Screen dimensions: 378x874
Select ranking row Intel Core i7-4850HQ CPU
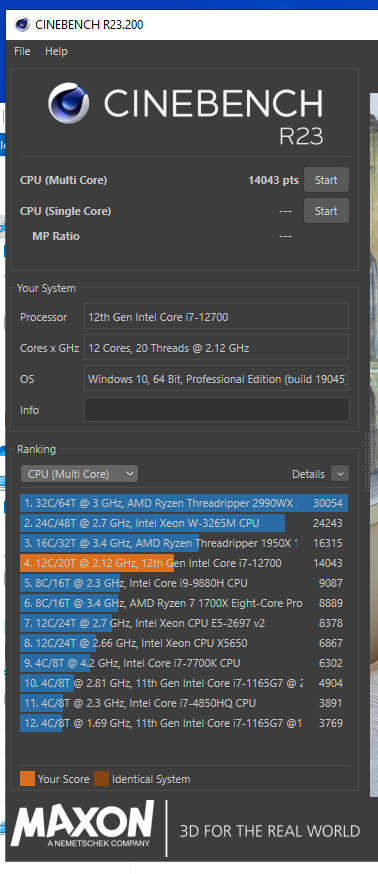tap(184, 703)
